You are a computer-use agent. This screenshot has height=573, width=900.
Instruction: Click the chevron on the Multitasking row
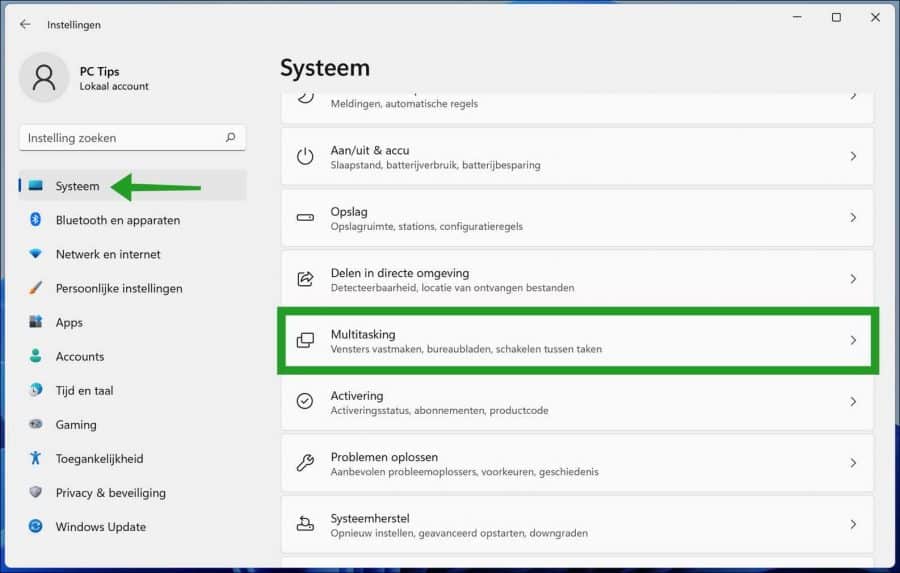click(853, 340)
